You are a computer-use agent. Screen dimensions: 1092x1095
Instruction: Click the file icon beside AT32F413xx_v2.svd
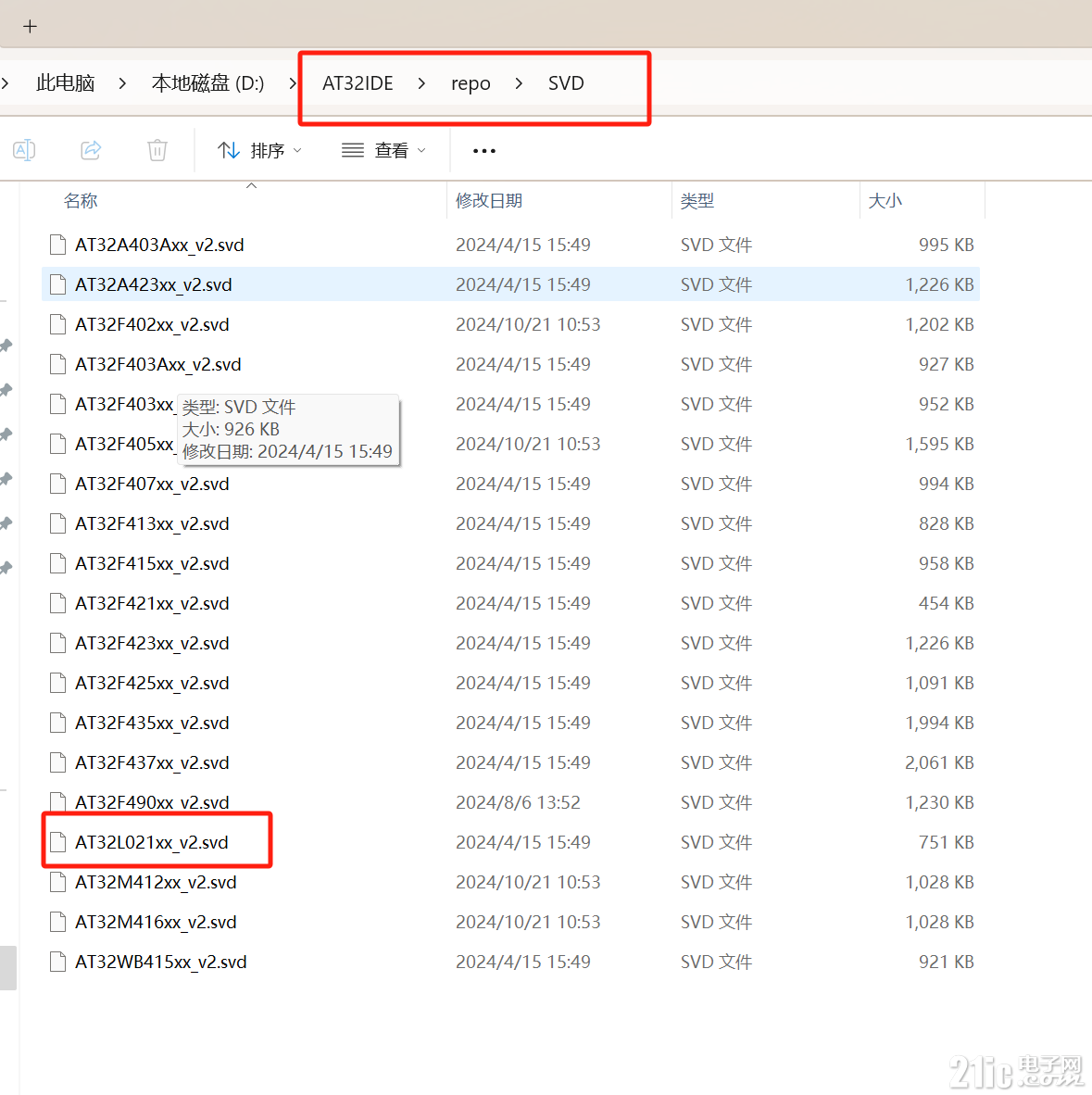(58, 523)
